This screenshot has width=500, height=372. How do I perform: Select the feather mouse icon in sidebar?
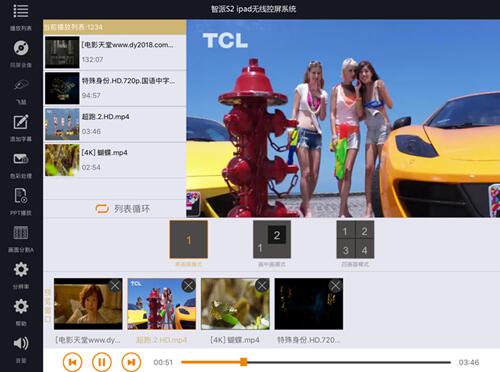pyautogui.click(x=21, y=85)
